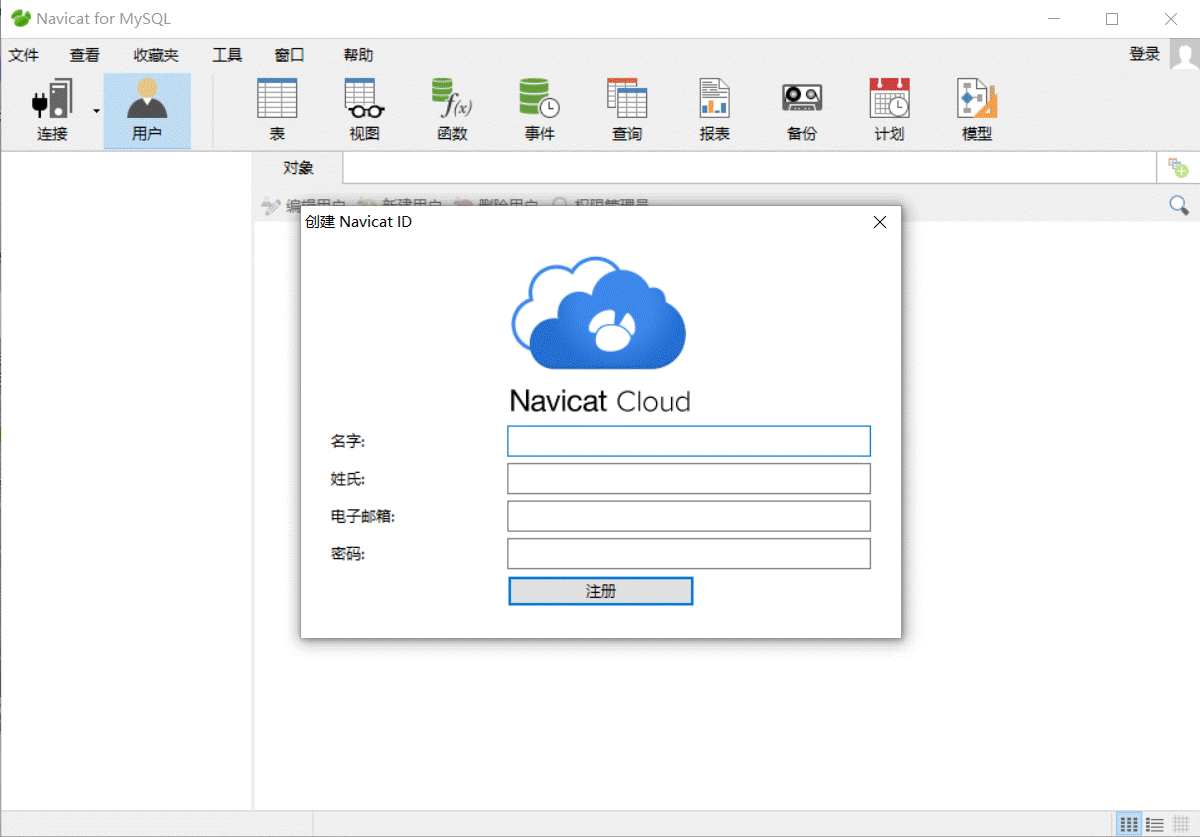Minimize the Navicat for MySQL window
The width and height of the screenshot is (1200, 837).
point(1052,18)
